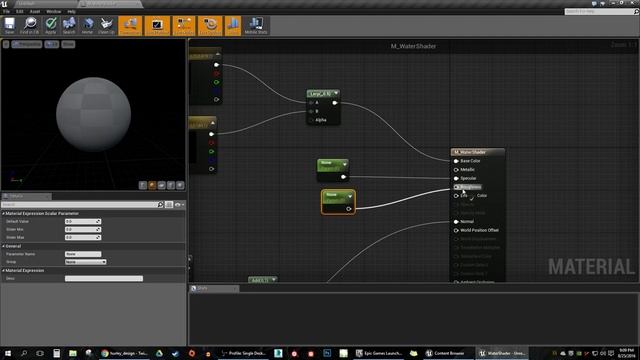Collapse the upper scalar parameter node arrow
This screenshot has width=640, height=360.
(x=344, y=164)
